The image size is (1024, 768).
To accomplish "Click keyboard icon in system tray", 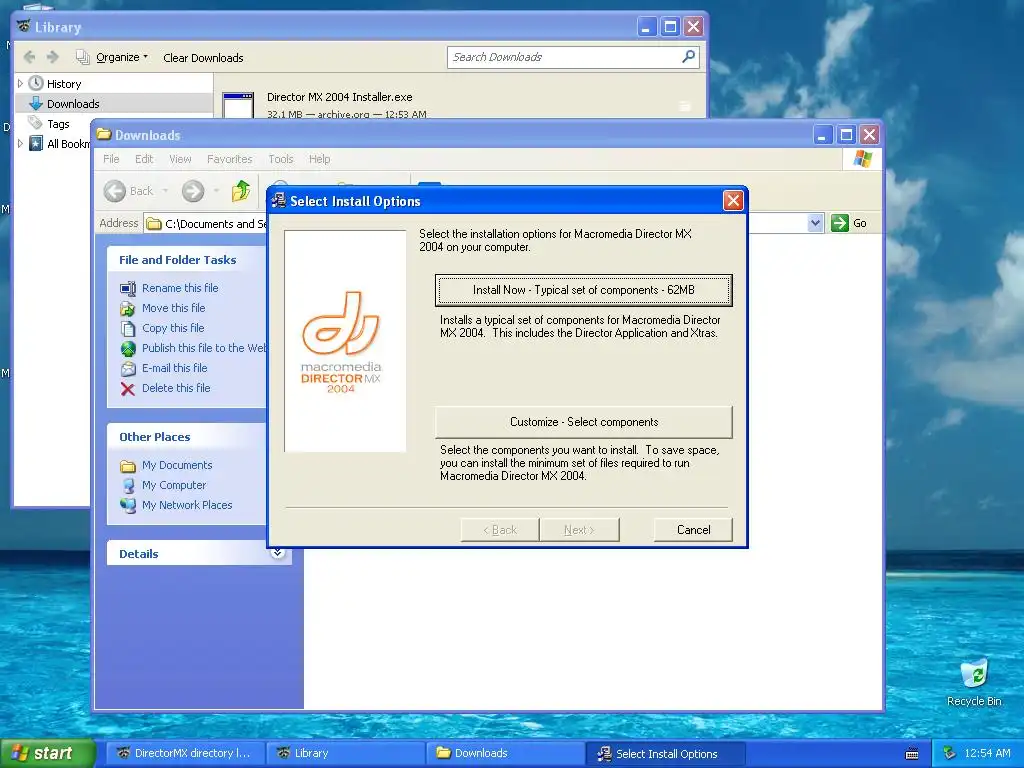I will 912,754.
